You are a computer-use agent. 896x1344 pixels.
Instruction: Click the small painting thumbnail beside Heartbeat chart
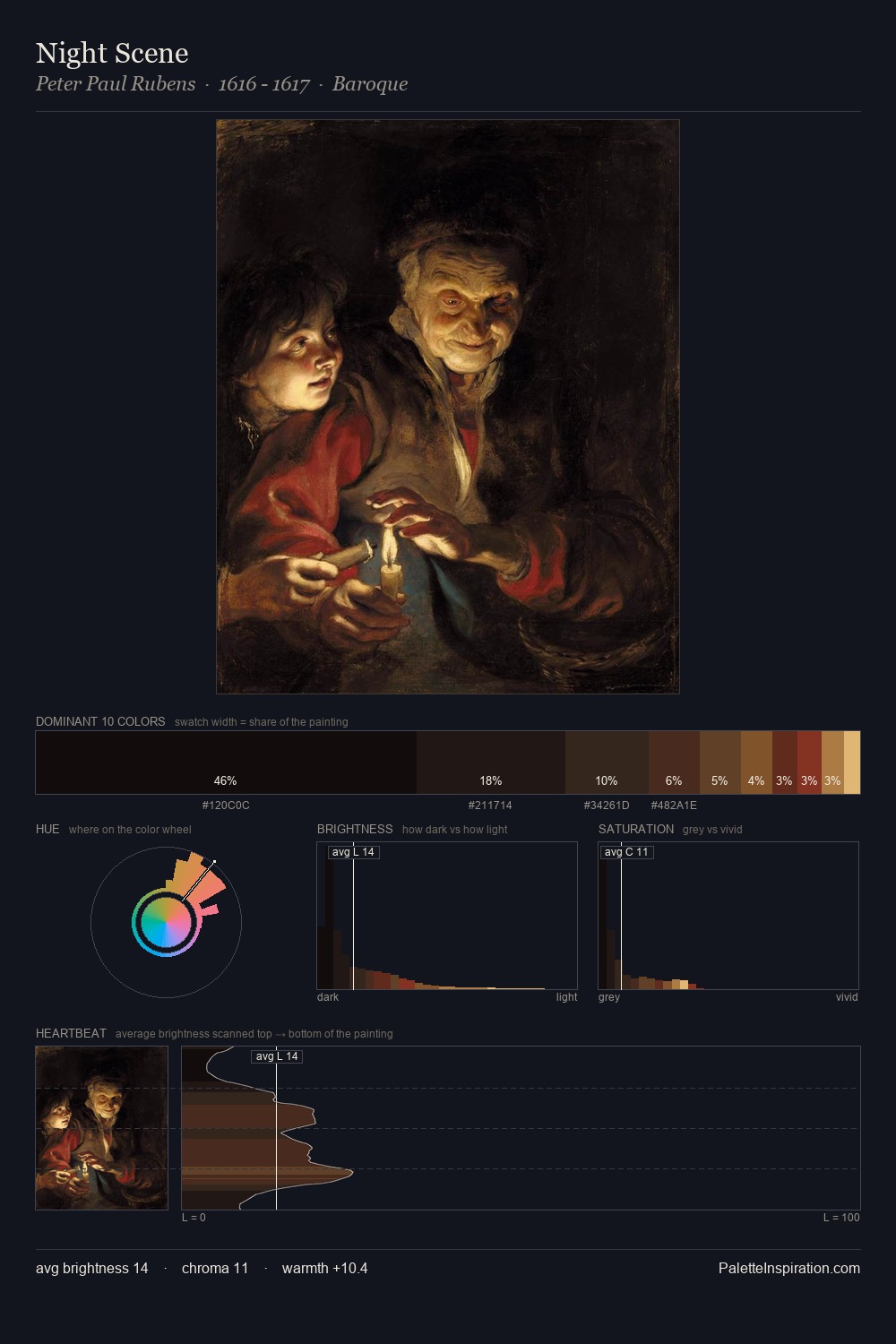(101, 1128)
